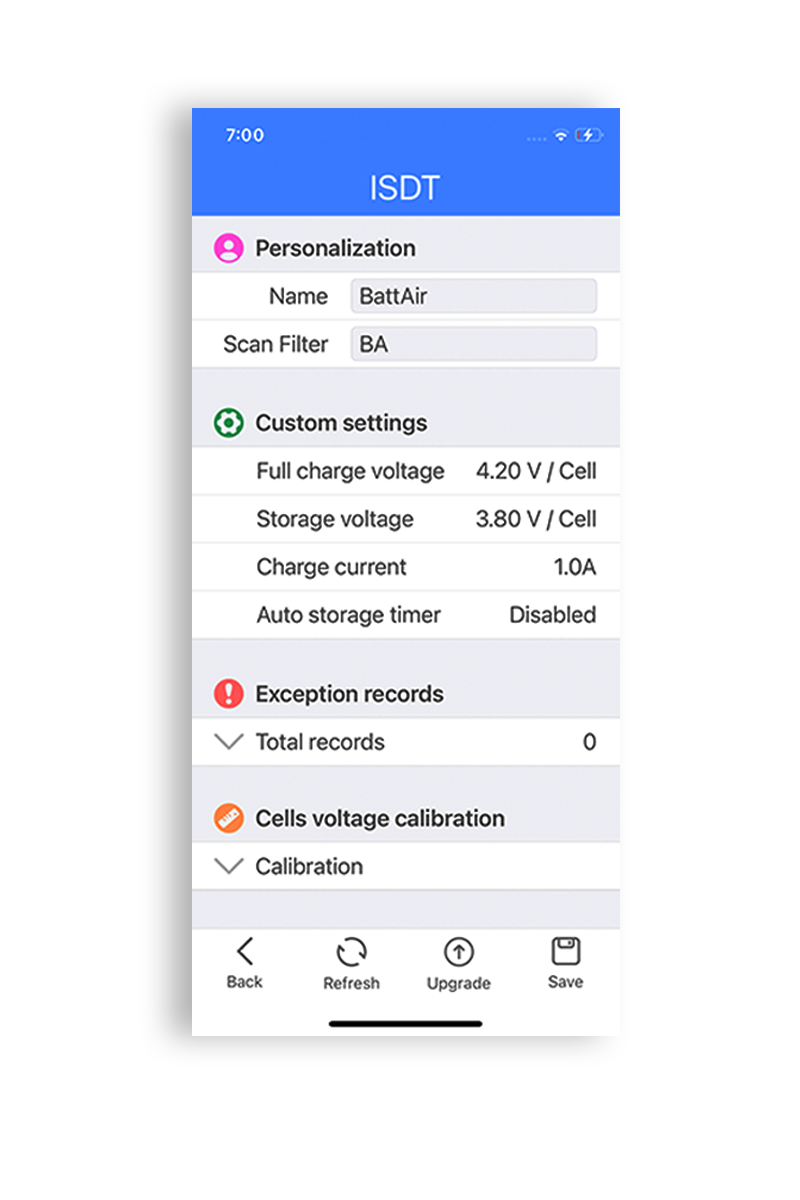Change the Storage voltage value
The width and height of the screenshot is (800, 1200).
pyautogui.click(x=535, y=519)
